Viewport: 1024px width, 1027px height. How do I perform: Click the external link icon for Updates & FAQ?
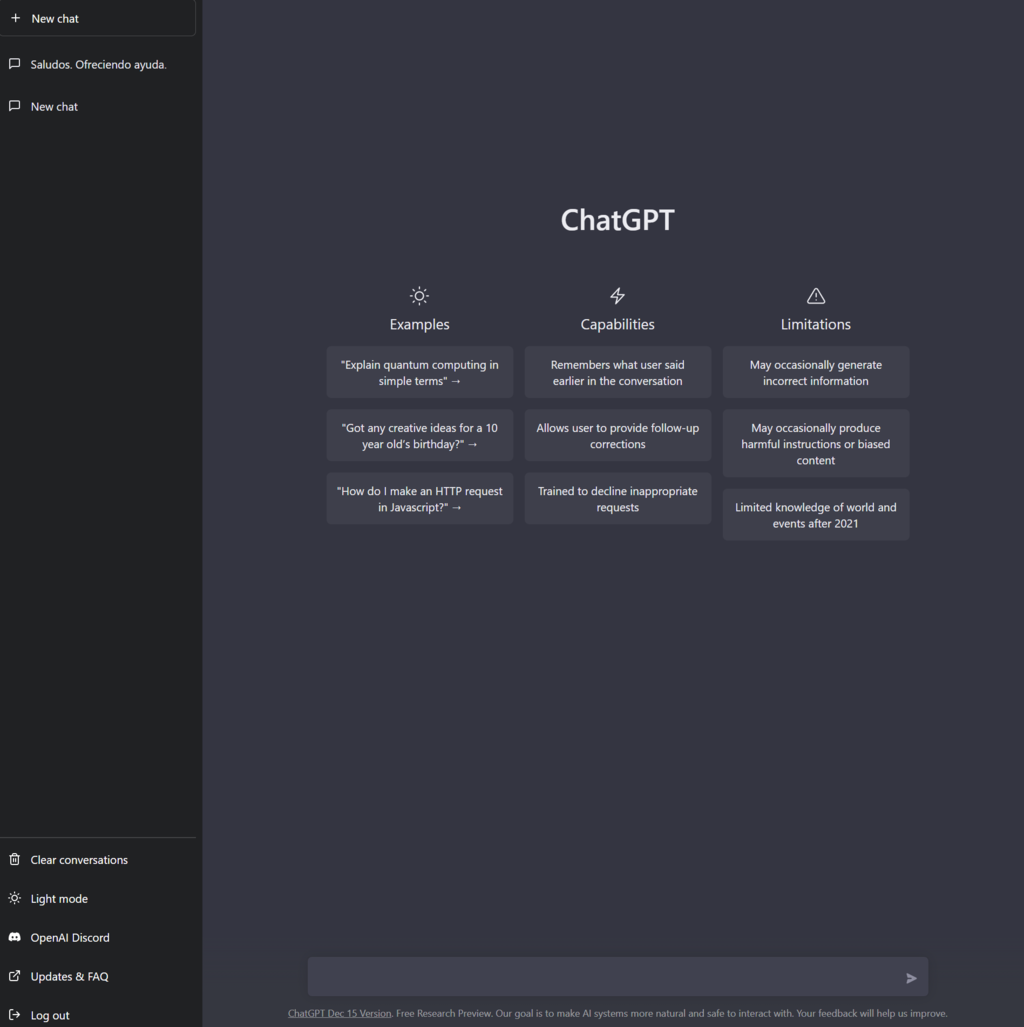pyautogui.click(x=15, y=976)
